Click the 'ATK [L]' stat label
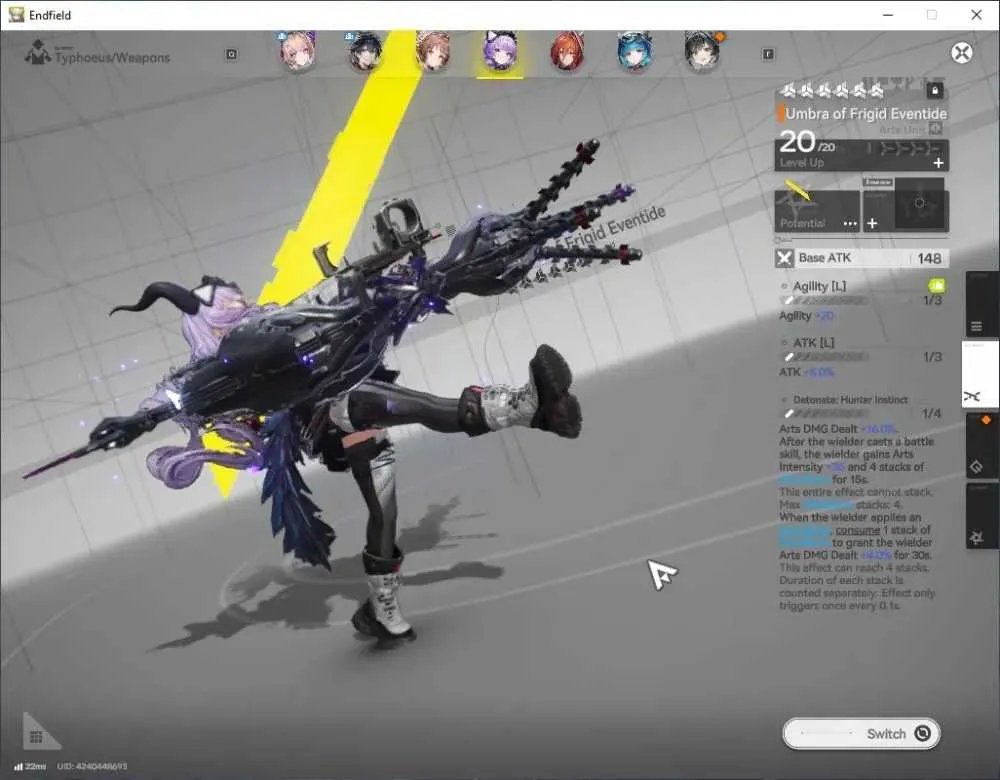 pyautogui.click(x=813, y=343)
